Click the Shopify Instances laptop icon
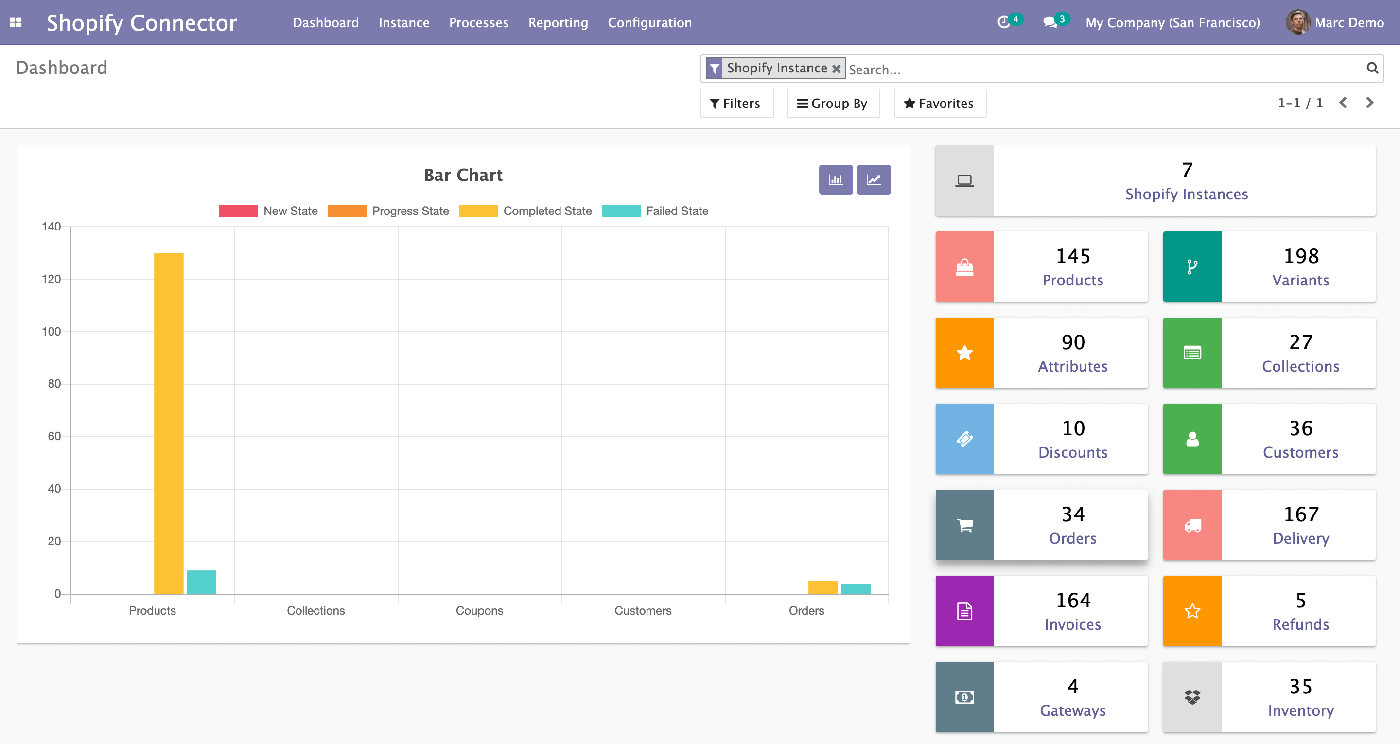The height and width of the screenshot is (744, 1400). point(965,181)
